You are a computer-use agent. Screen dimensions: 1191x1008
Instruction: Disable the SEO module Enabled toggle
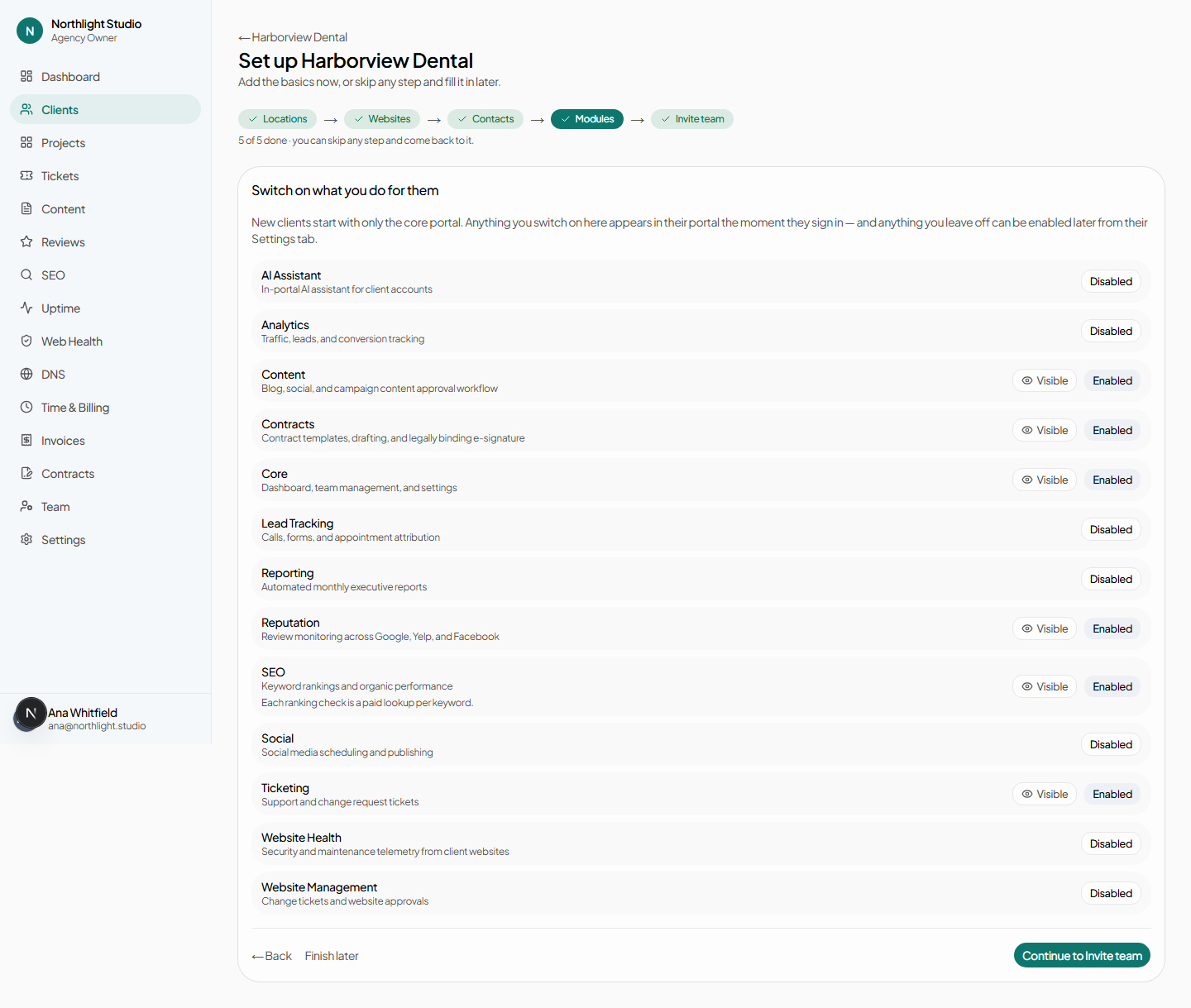point(1112,686)
